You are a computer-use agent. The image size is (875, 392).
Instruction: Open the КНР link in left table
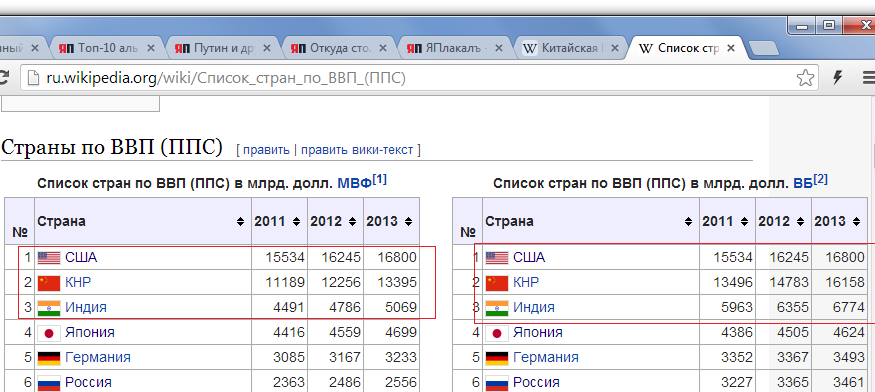pos(78,283)
